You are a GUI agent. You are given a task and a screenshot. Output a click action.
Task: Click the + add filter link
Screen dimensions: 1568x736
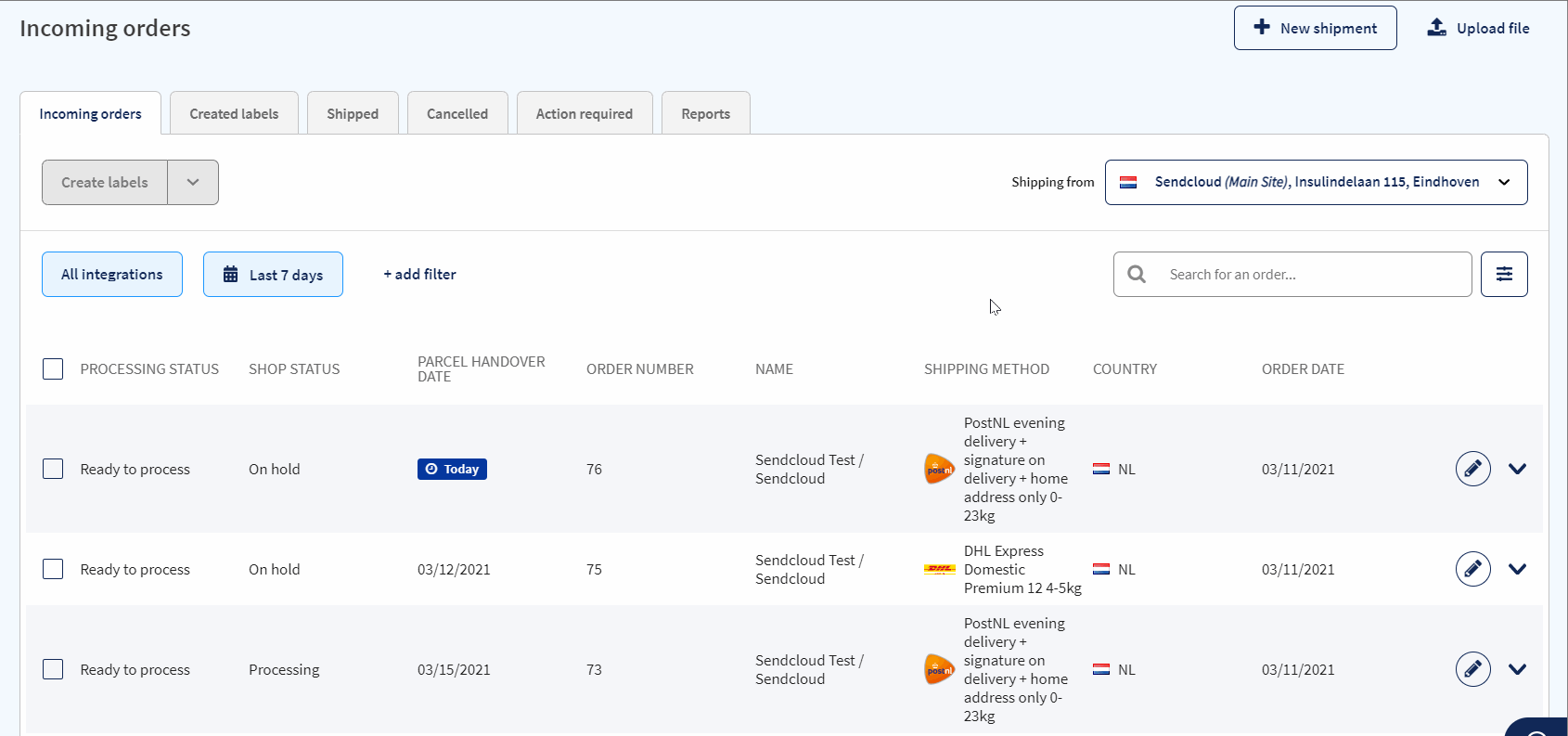coord(419,274)
